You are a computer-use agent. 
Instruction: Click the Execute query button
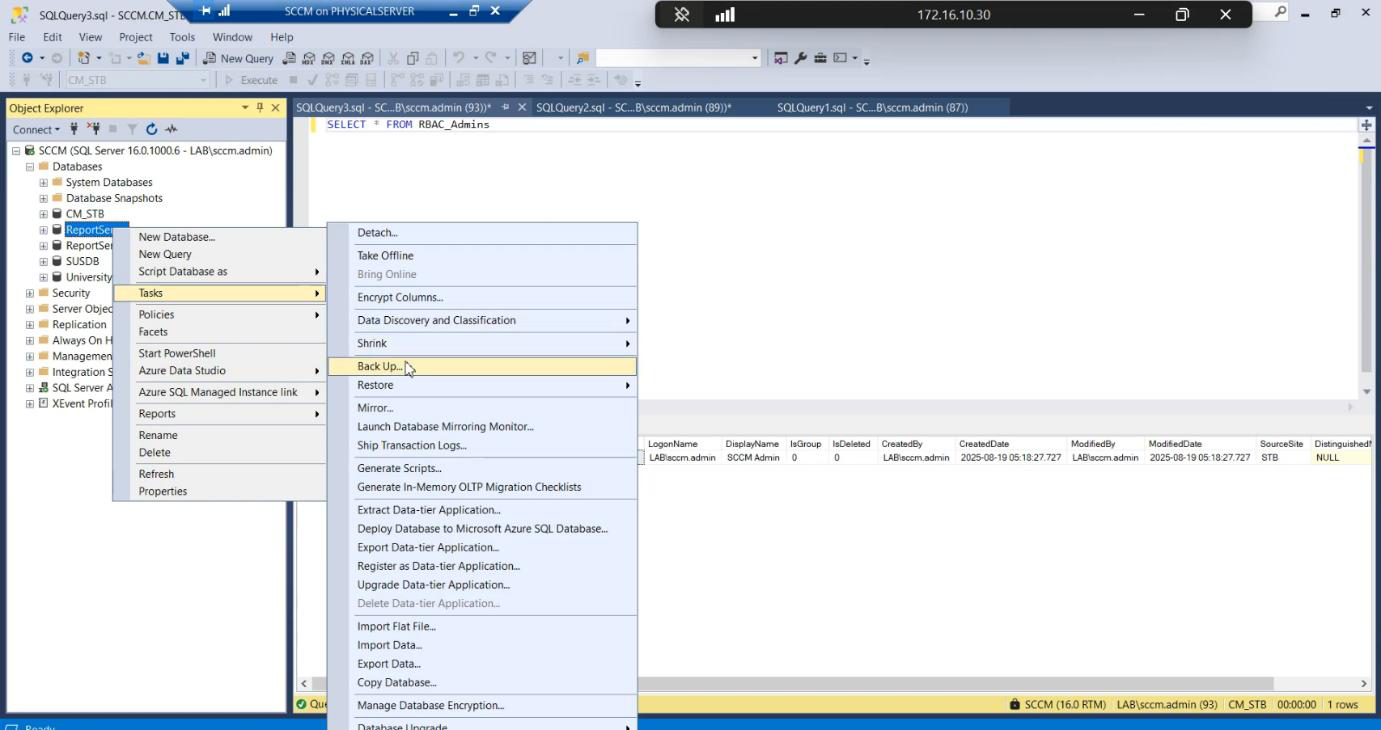point(251,80)
